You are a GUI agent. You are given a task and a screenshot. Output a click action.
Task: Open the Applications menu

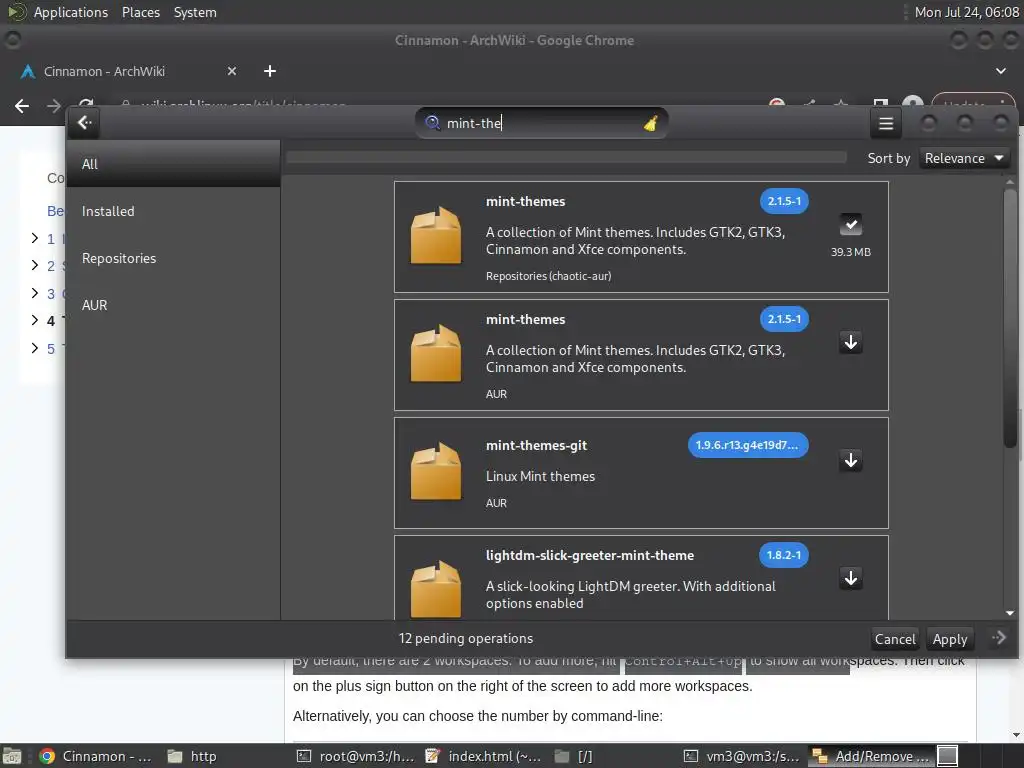[71, 12]
